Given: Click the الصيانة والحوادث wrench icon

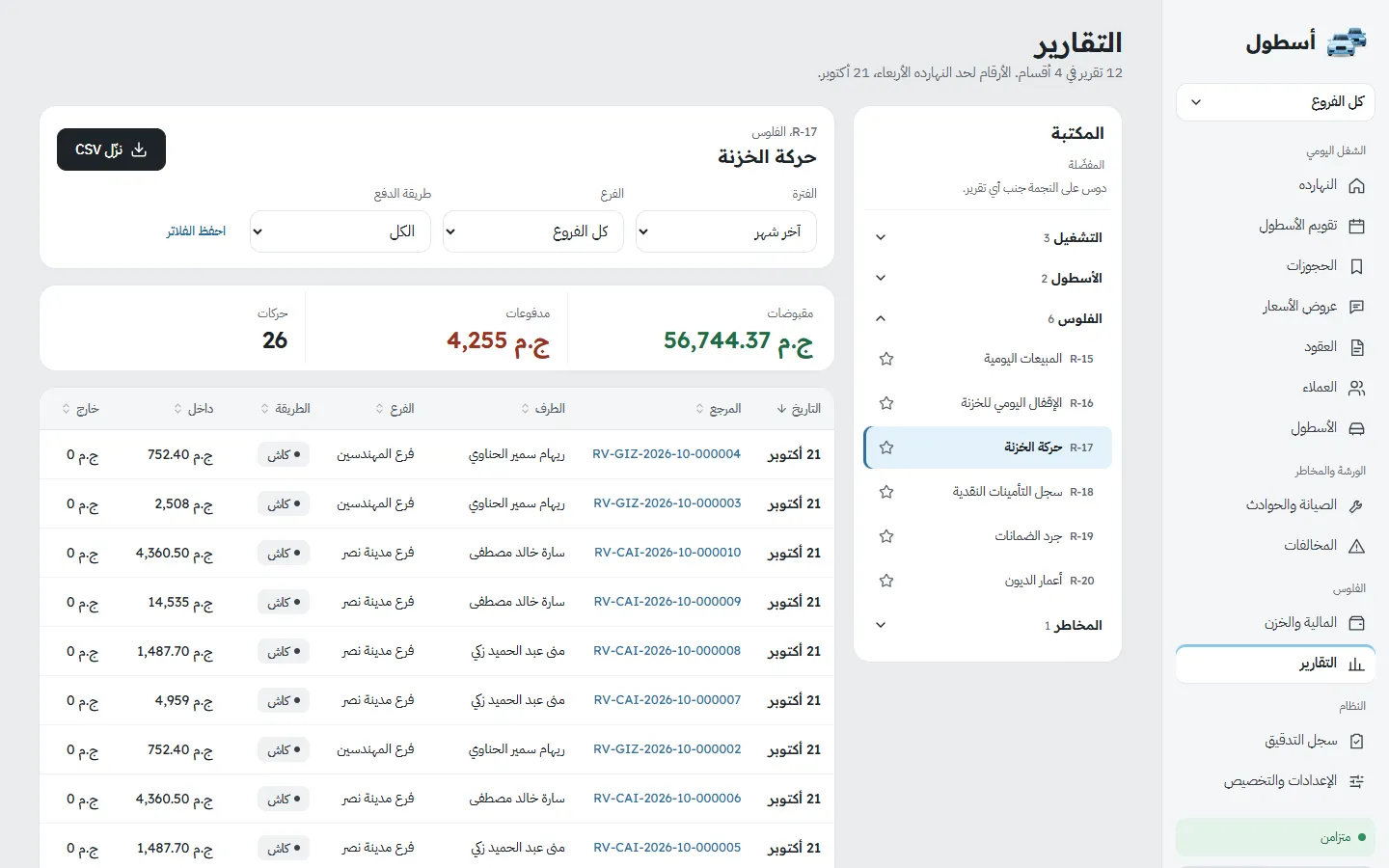Looking at the screenshot, I should coord(1356,505).
